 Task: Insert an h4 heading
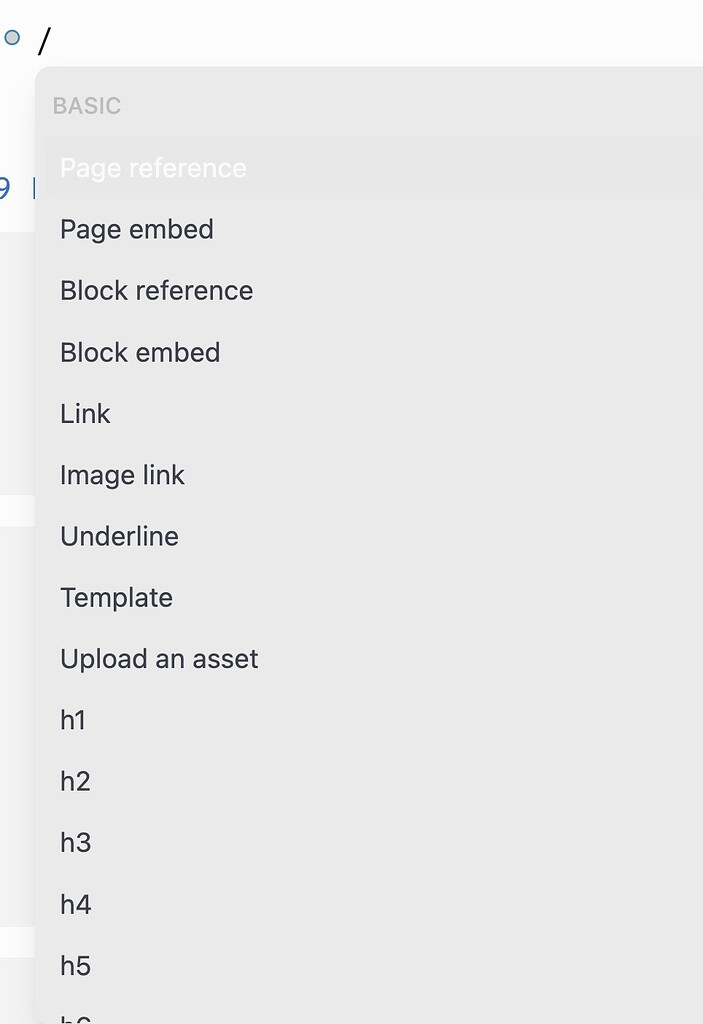click(x=75, y=903)
